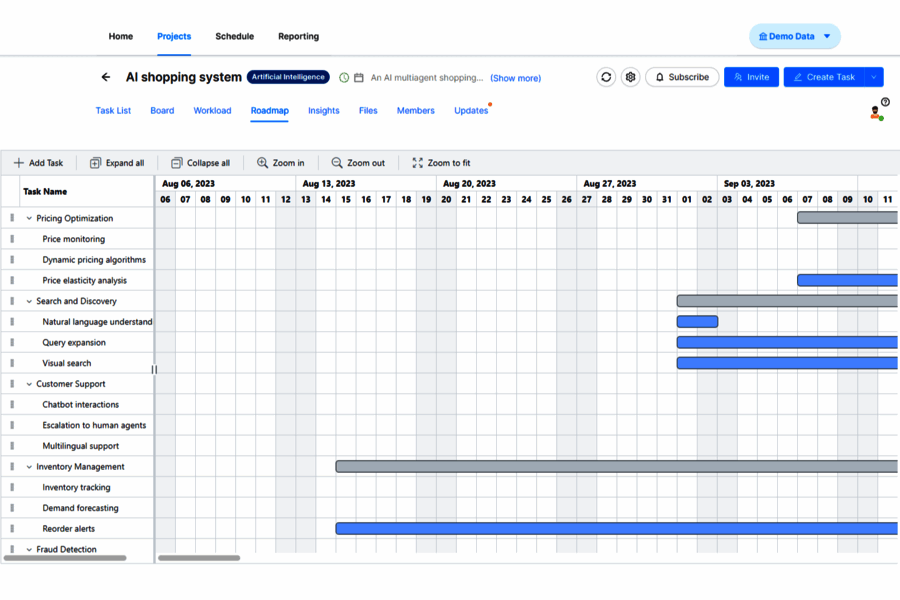Open project settings gear
This screenshot has height=600, width=900.
[630, 76]
